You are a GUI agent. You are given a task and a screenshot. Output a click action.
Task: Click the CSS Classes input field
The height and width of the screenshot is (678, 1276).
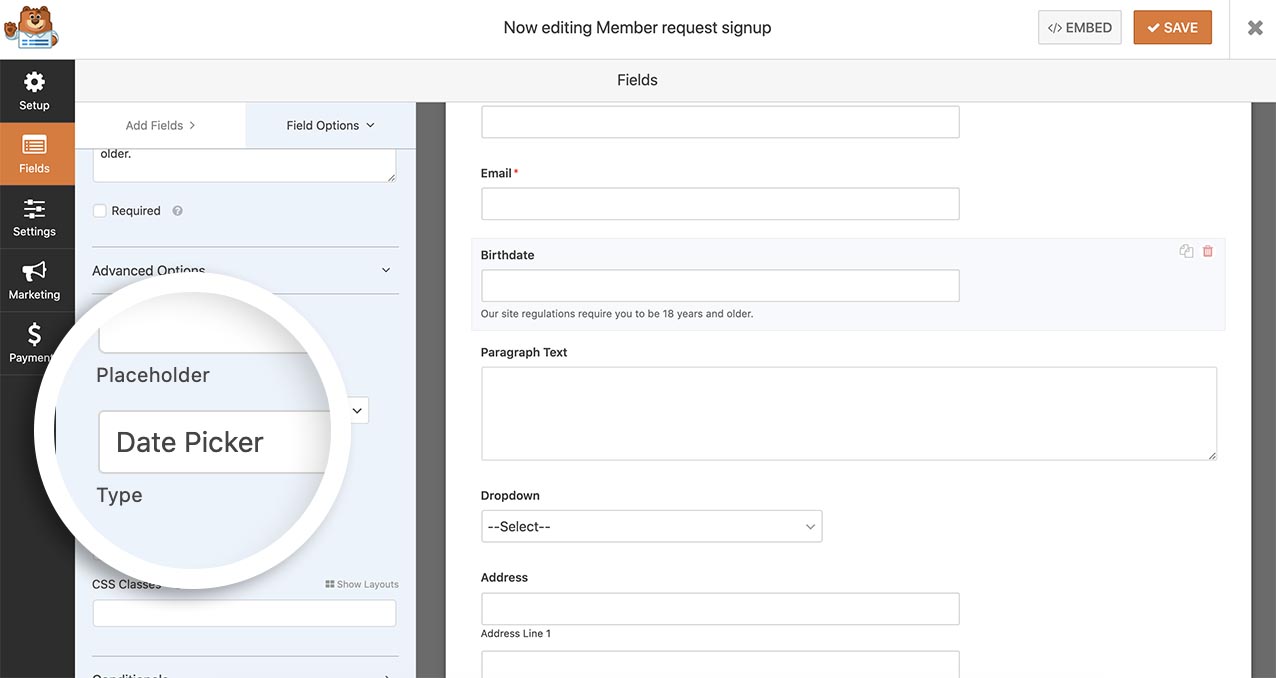245,613
